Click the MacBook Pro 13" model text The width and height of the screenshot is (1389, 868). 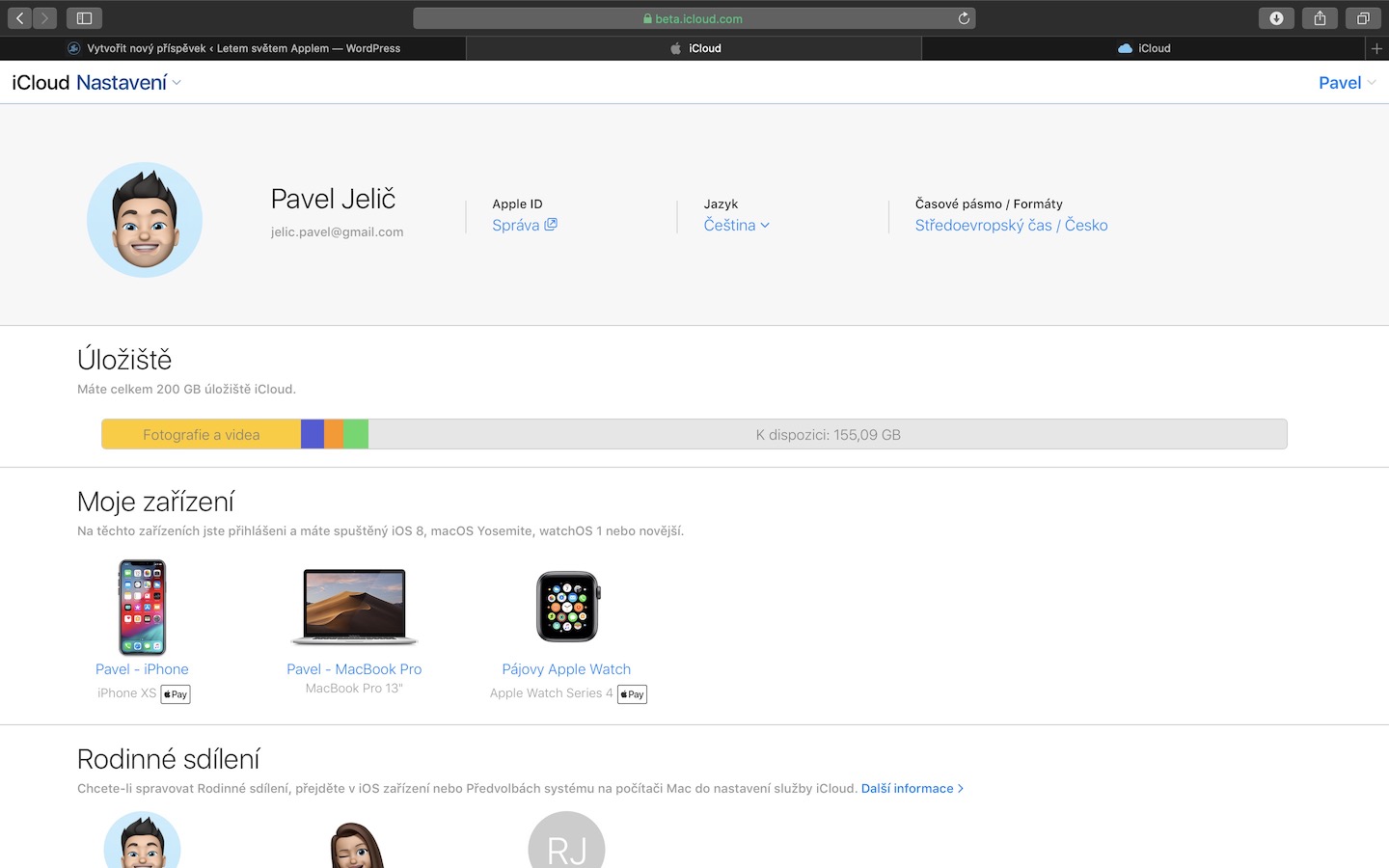(354, 689)
